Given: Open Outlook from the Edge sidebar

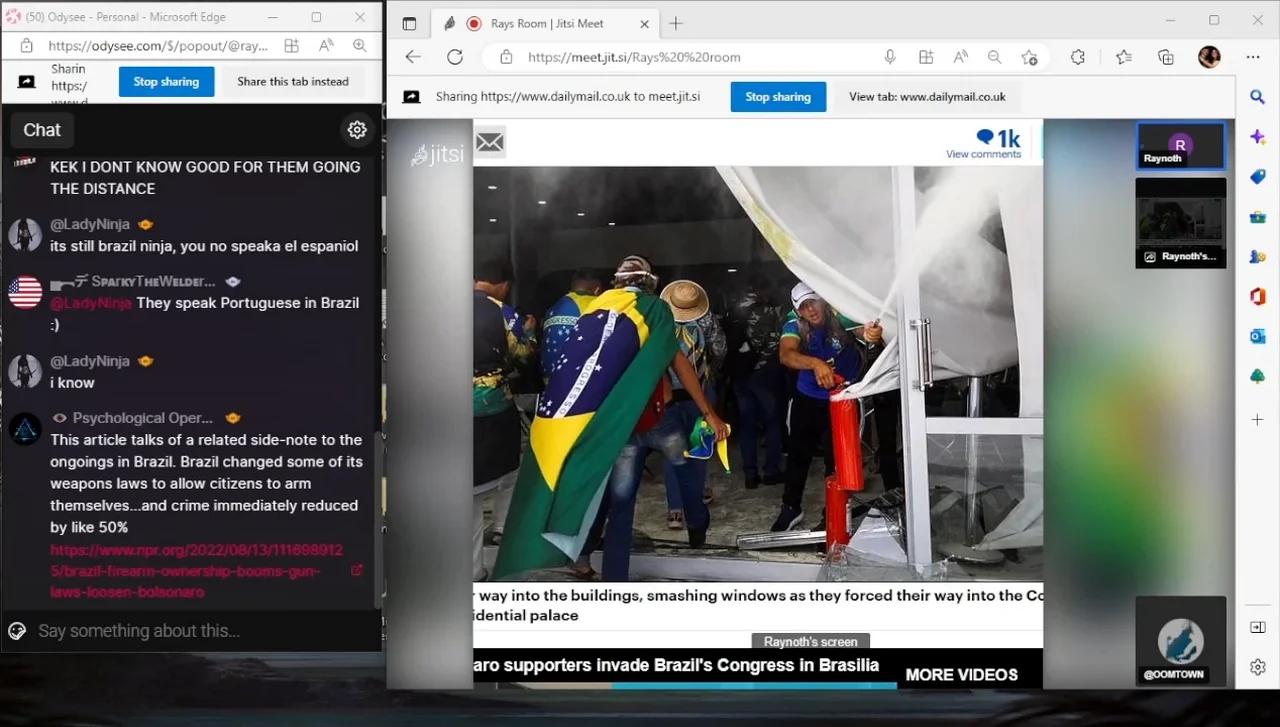Looking at the screenshot, I should pyautogui.click(x=1257, y=337).
